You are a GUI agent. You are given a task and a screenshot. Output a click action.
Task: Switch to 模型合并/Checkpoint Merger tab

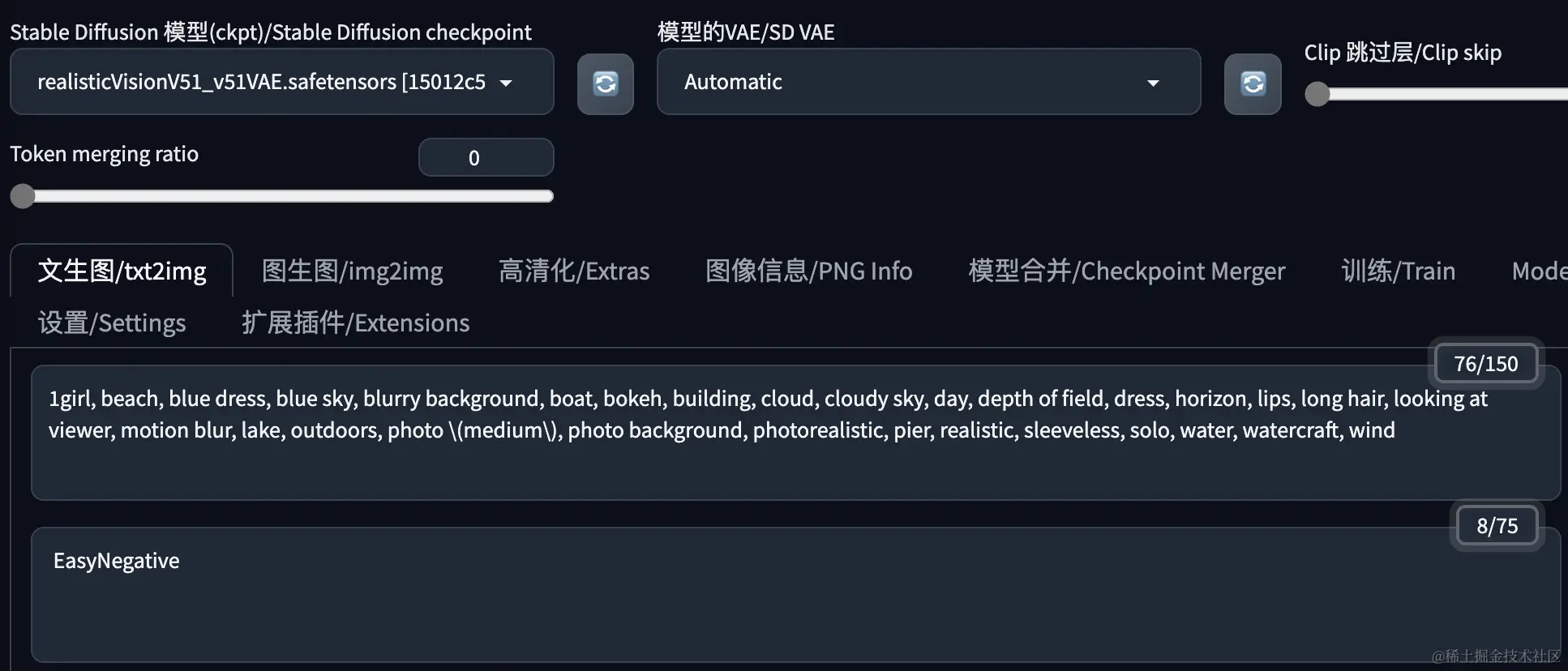click(x=1125, y=271)
